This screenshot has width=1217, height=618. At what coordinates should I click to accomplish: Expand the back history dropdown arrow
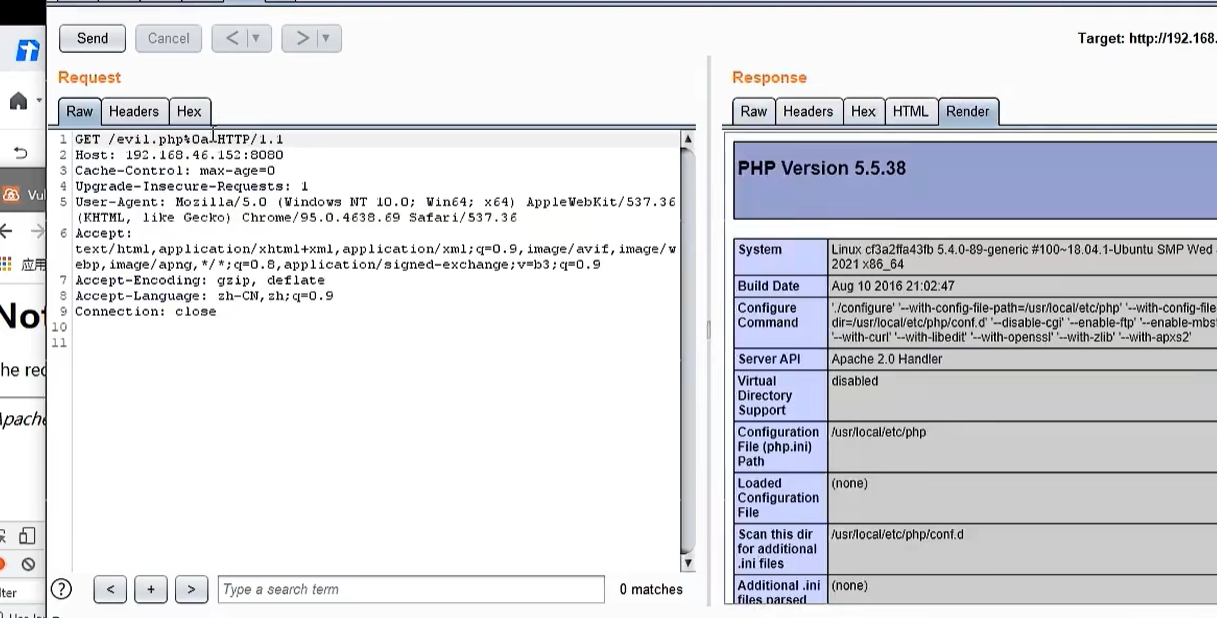point(256,38)
